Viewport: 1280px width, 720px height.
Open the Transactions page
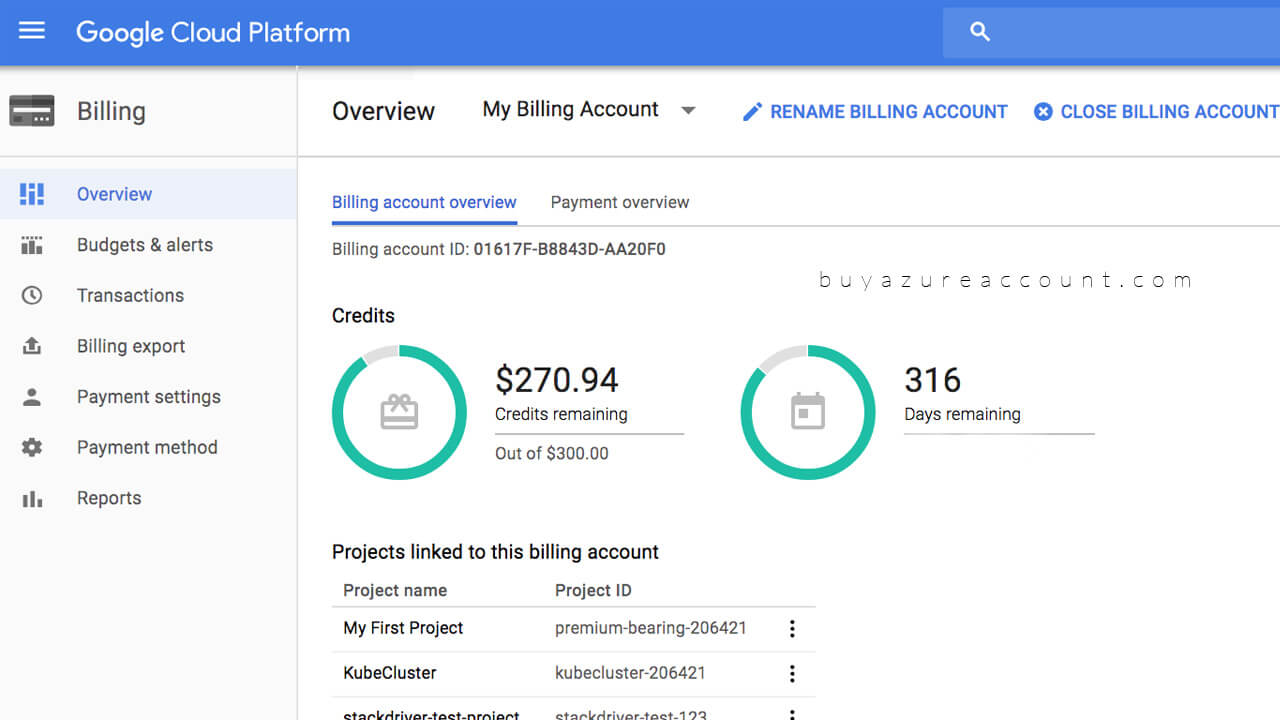coord(148,296)
